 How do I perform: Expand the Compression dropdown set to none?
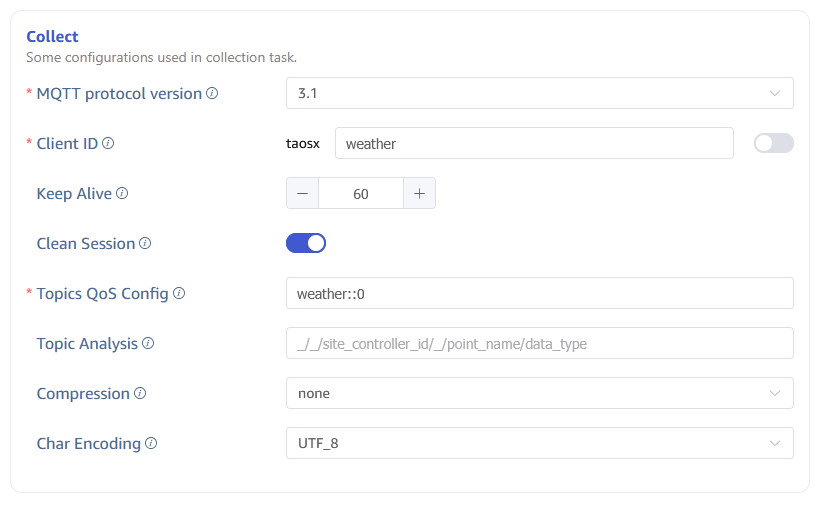pos(539,393)
